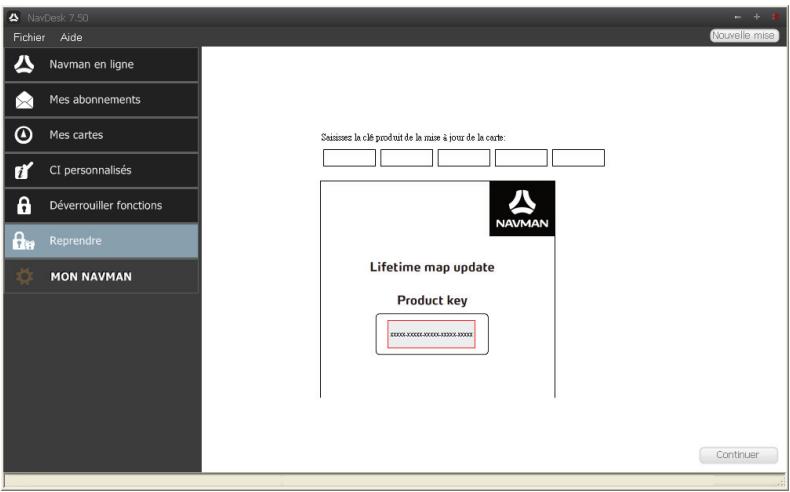Click the CI personnalisés icon
This screenshot has height=492, width=790.
point(24,170)
